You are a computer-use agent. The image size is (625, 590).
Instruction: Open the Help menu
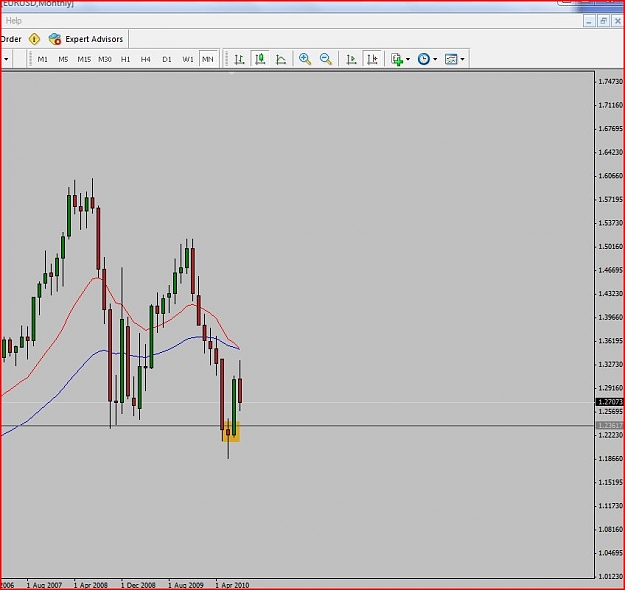click(x=14, y=21)
